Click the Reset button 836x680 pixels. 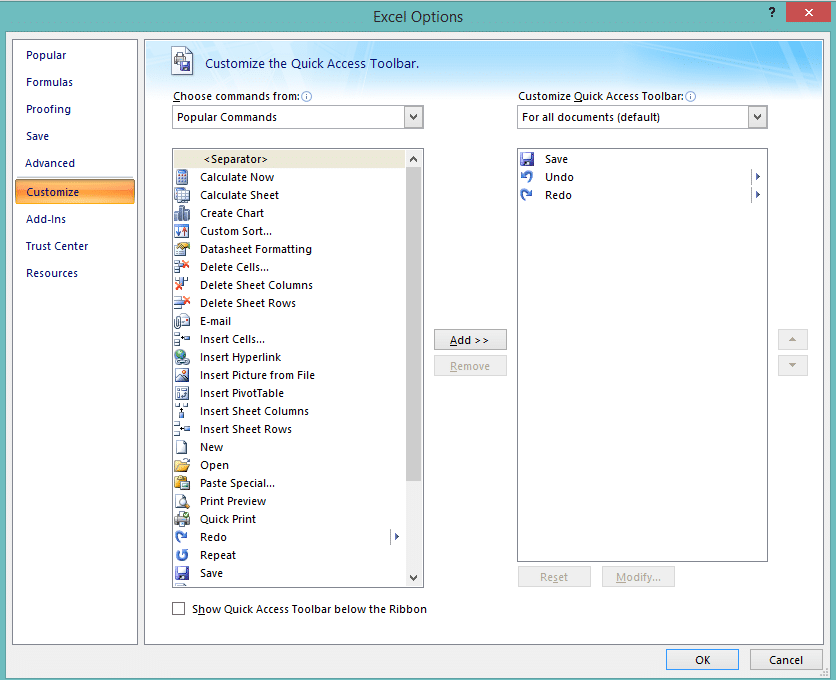point(554,577)
